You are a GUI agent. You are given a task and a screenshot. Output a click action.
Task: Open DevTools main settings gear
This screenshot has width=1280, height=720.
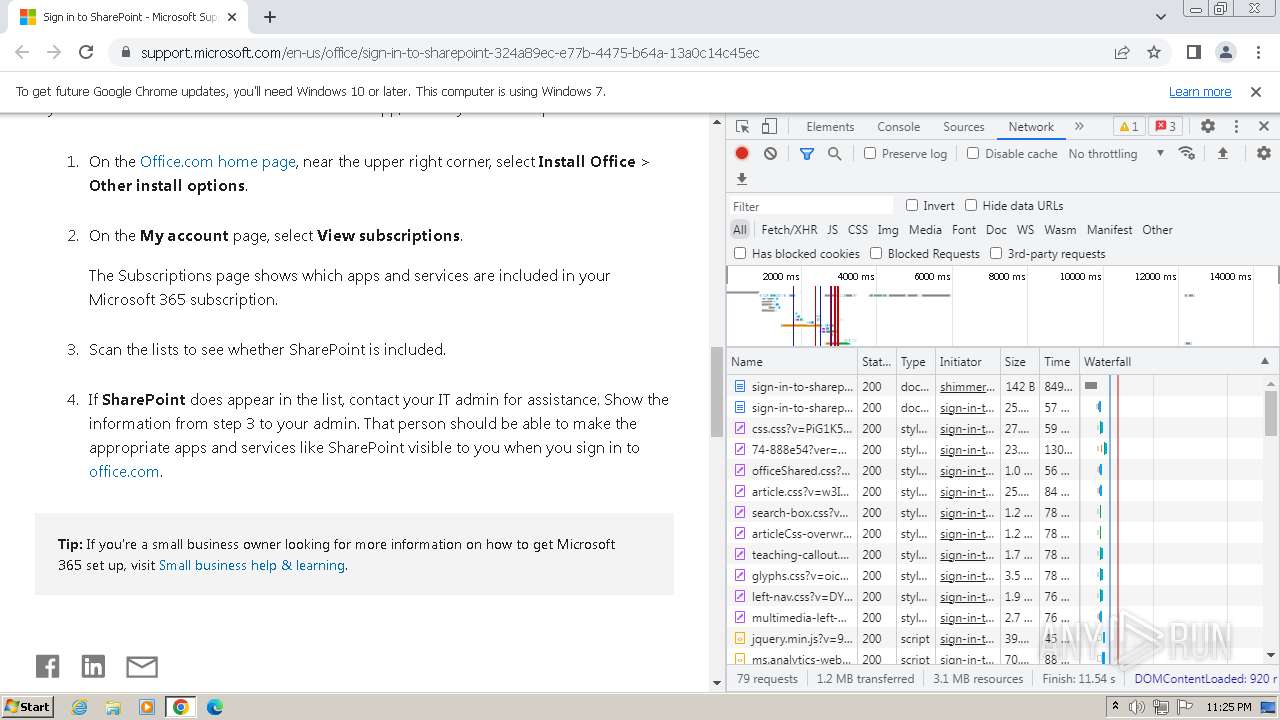pos(1208,127)
